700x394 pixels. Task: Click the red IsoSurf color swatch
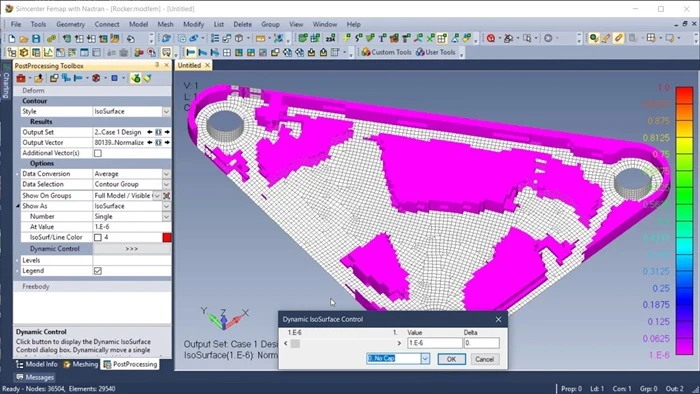[x=167, y=237]
